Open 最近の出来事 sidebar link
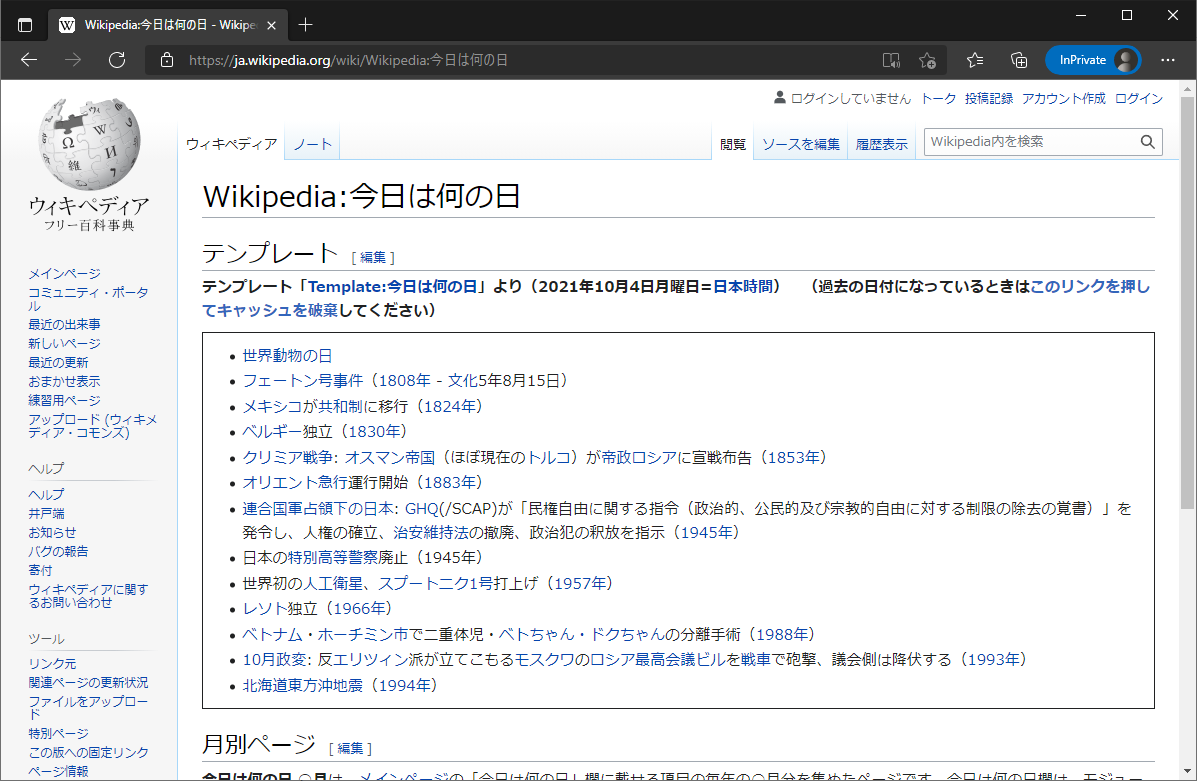The height and width of the screenshot is (781, 1197). (x=64, y=324)
